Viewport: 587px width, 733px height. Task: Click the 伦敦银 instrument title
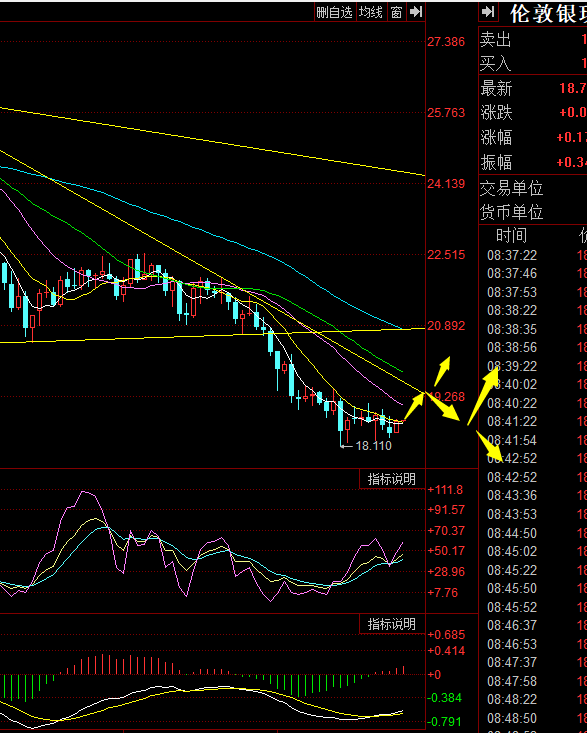tap(548, 13)
